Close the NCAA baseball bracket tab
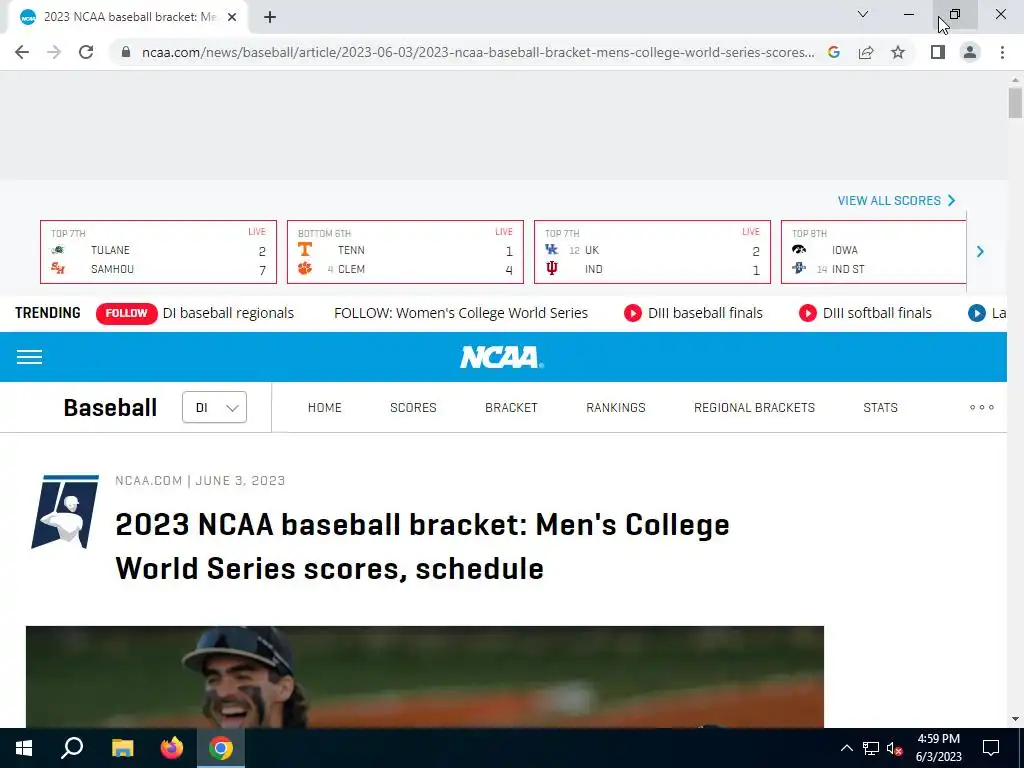This screenshot has width=1024, height=768. pos(232,17)
